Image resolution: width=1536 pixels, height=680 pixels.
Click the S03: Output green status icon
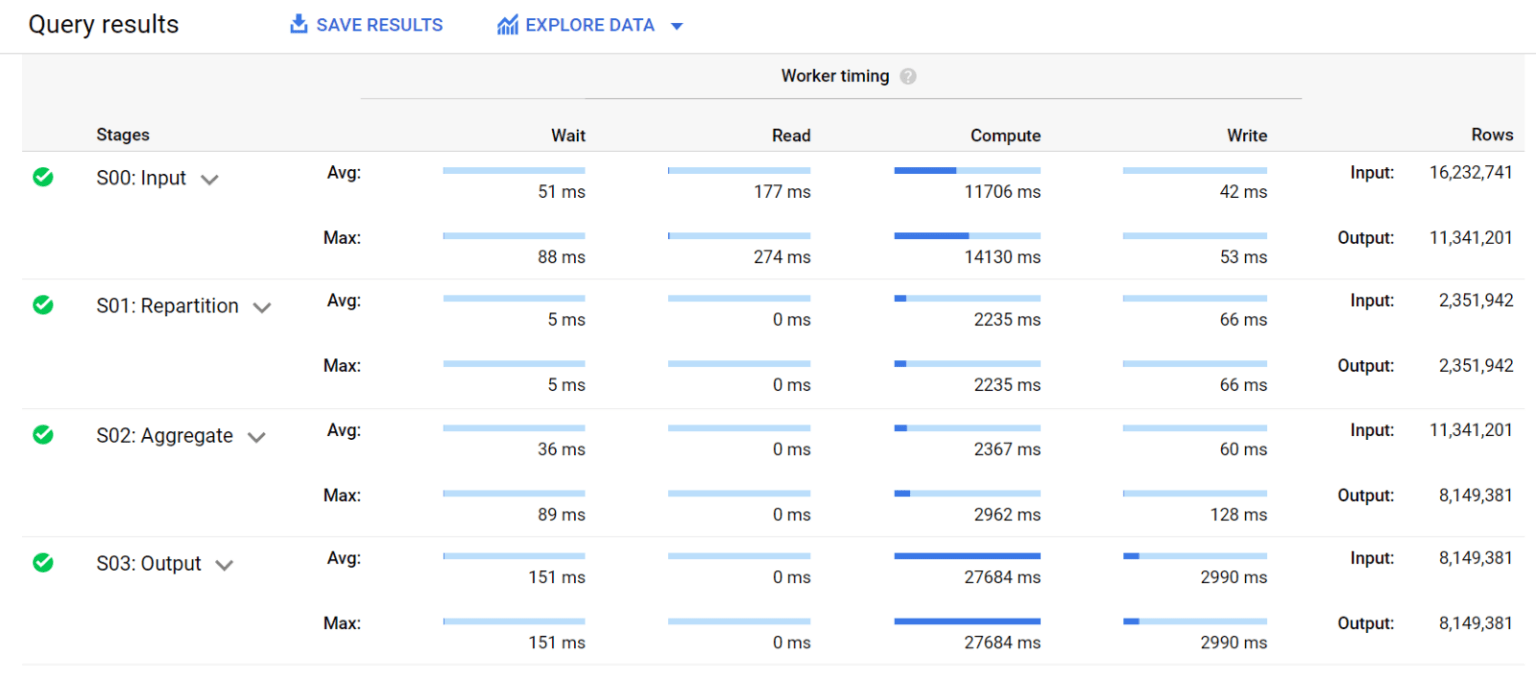tap(43, 563)
